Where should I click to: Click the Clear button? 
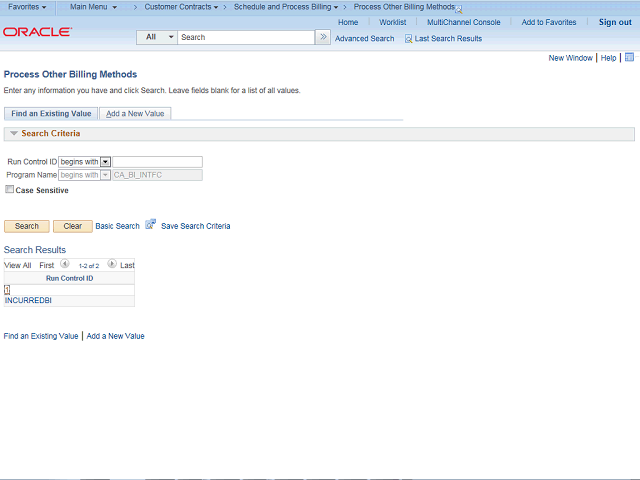pos(73,226)
